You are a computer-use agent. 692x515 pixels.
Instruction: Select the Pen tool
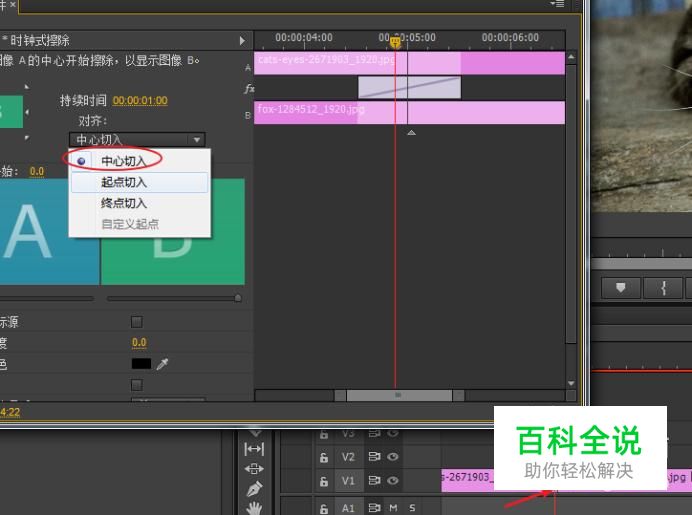[x=254, y=489]
